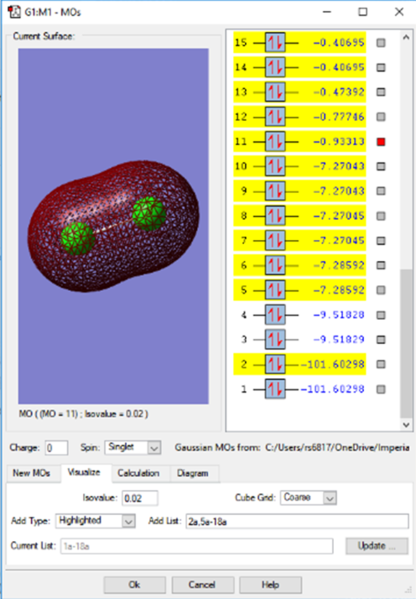Select energy value -0.77746 of MO 12
The width and height of the screenshot is (416, 599).
pos(339,117)
